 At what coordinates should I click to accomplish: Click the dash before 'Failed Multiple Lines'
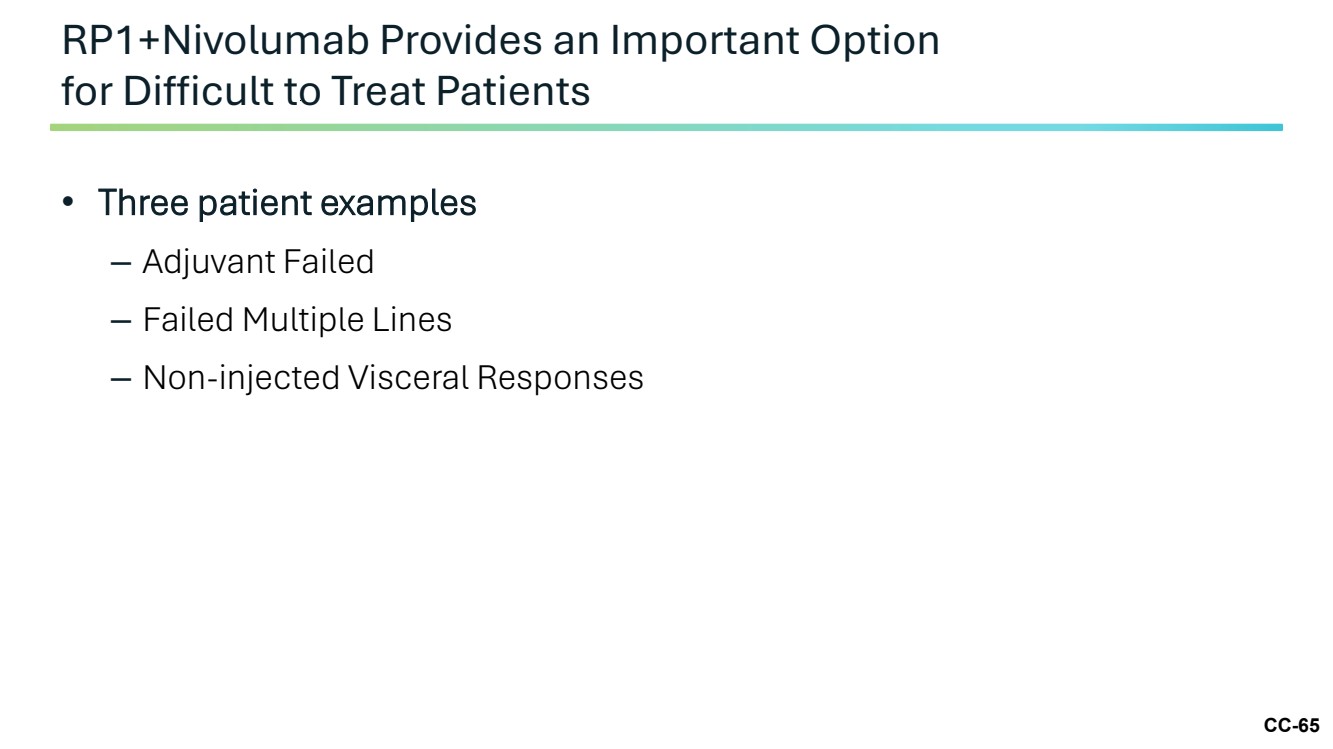point(121,322)
